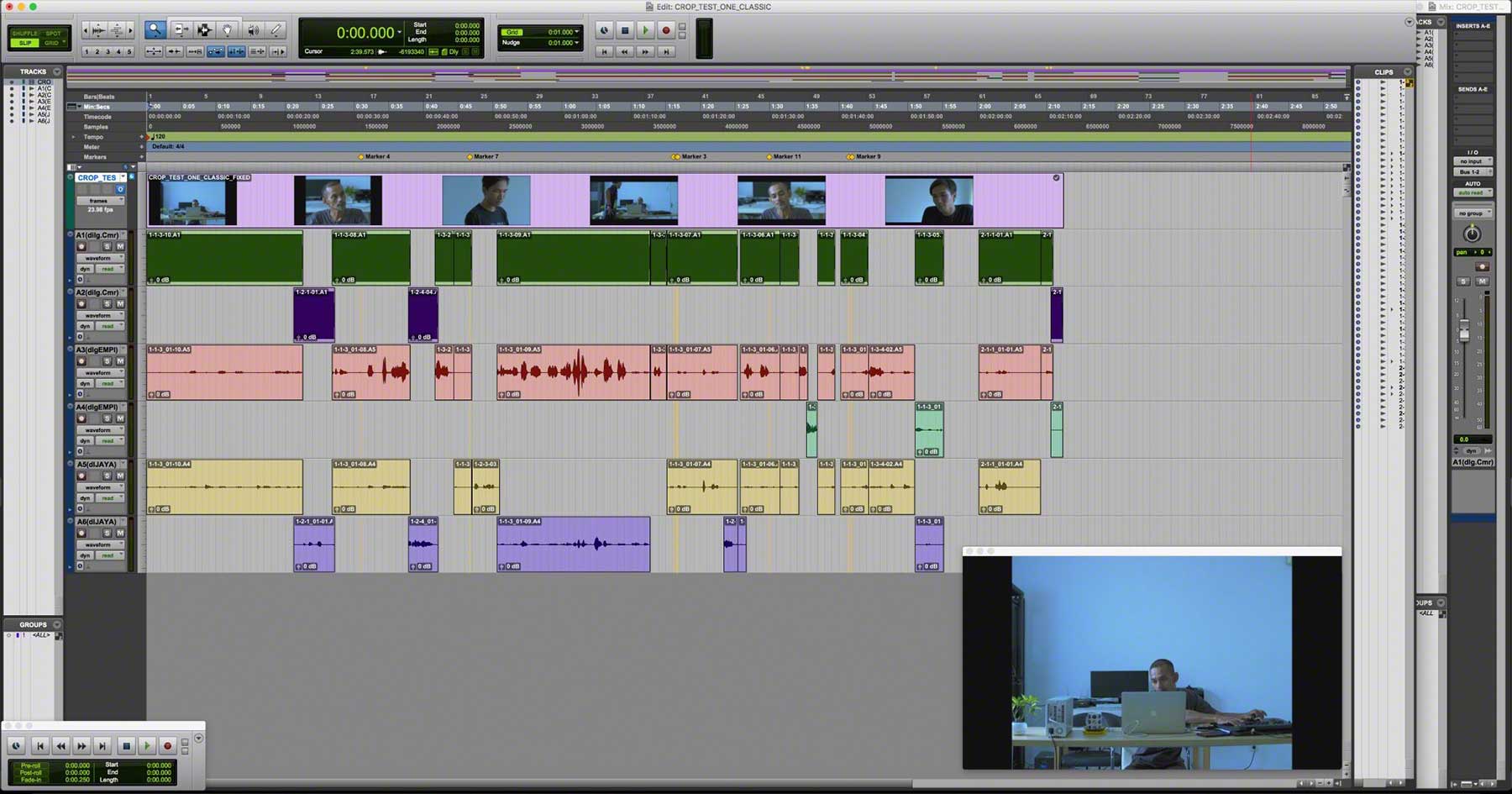Record-enable the A5(dlJAYA) track

81,476
